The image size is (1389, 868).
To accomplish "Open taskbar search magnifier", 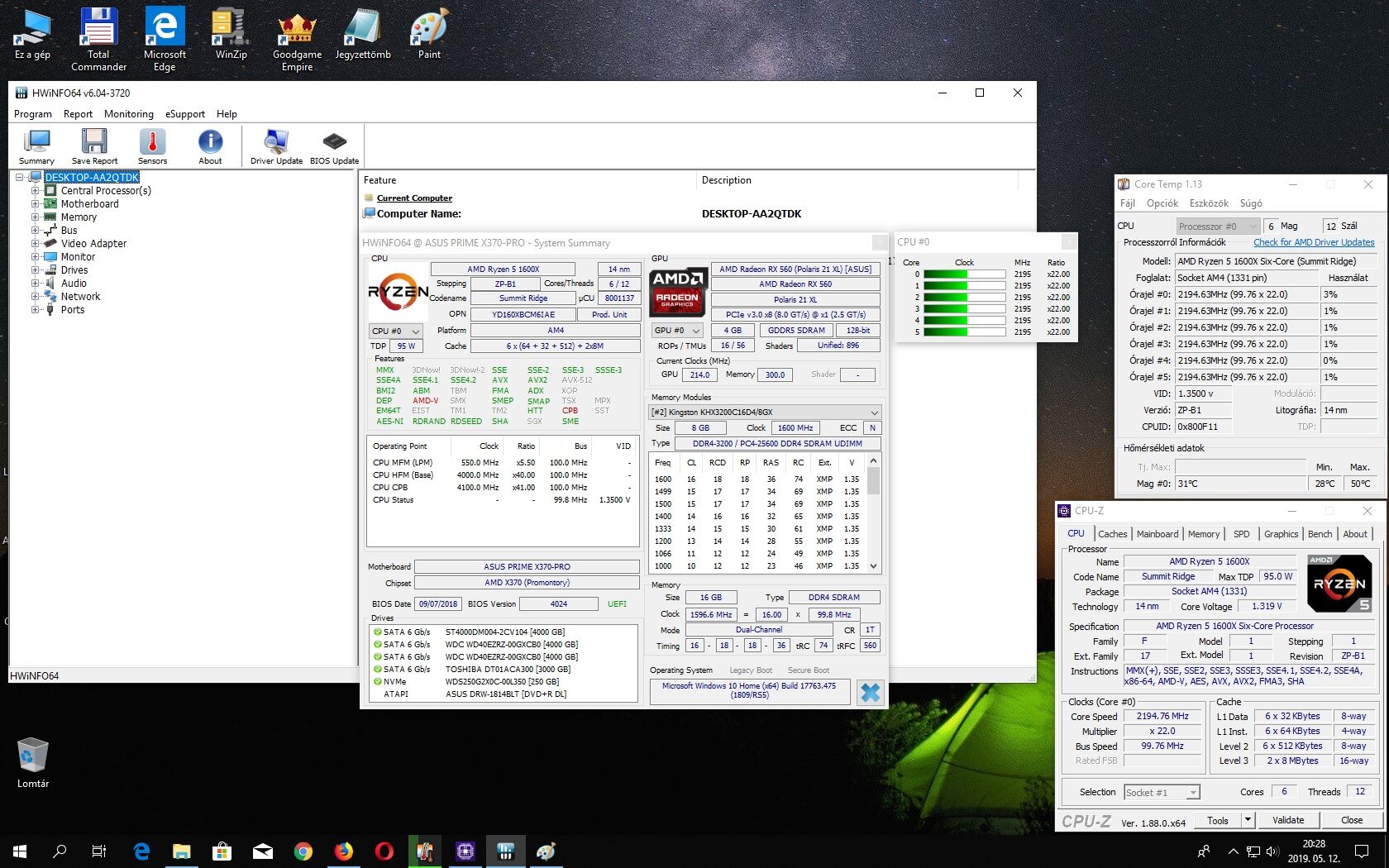I will (x=60, y=851).
